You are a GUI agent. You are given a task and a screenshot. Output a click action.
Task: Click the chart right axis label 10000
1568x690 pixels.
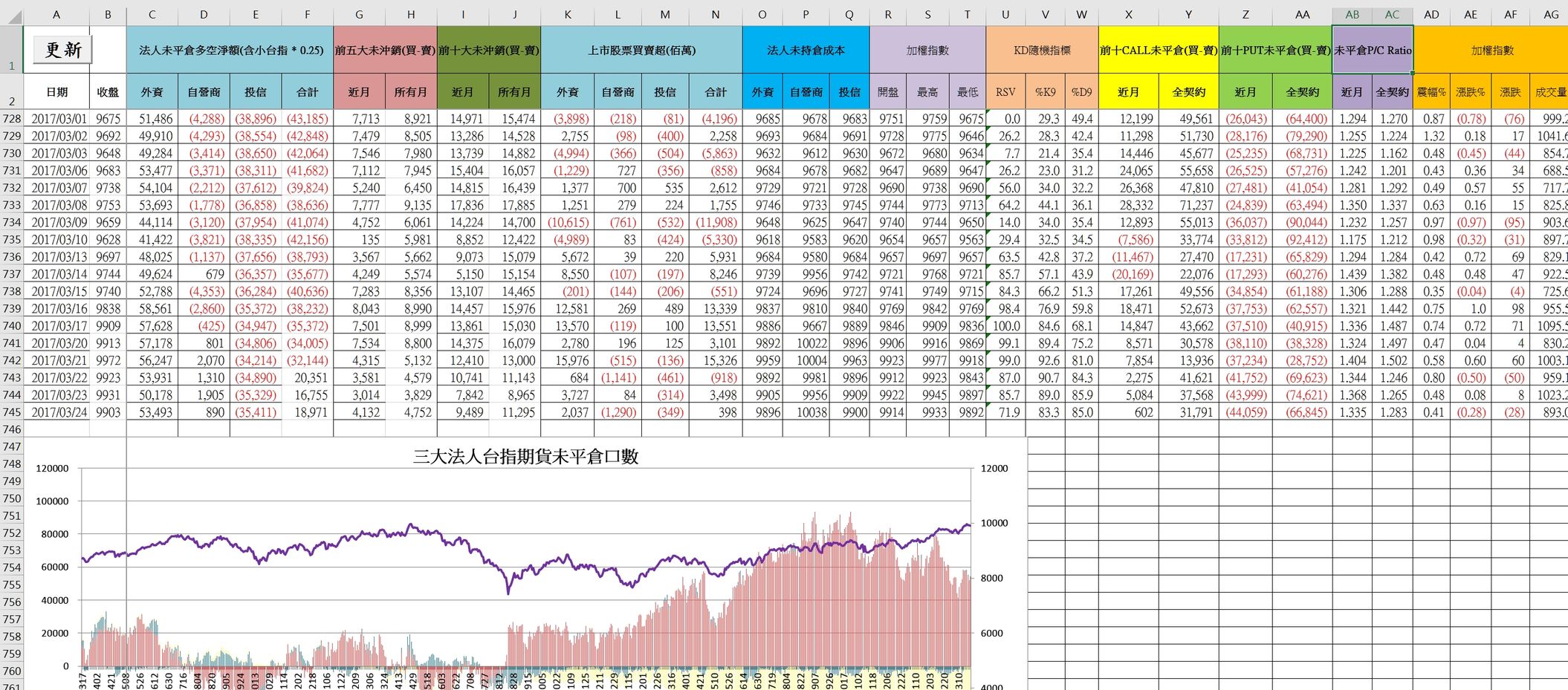click(x=994, y=523)
